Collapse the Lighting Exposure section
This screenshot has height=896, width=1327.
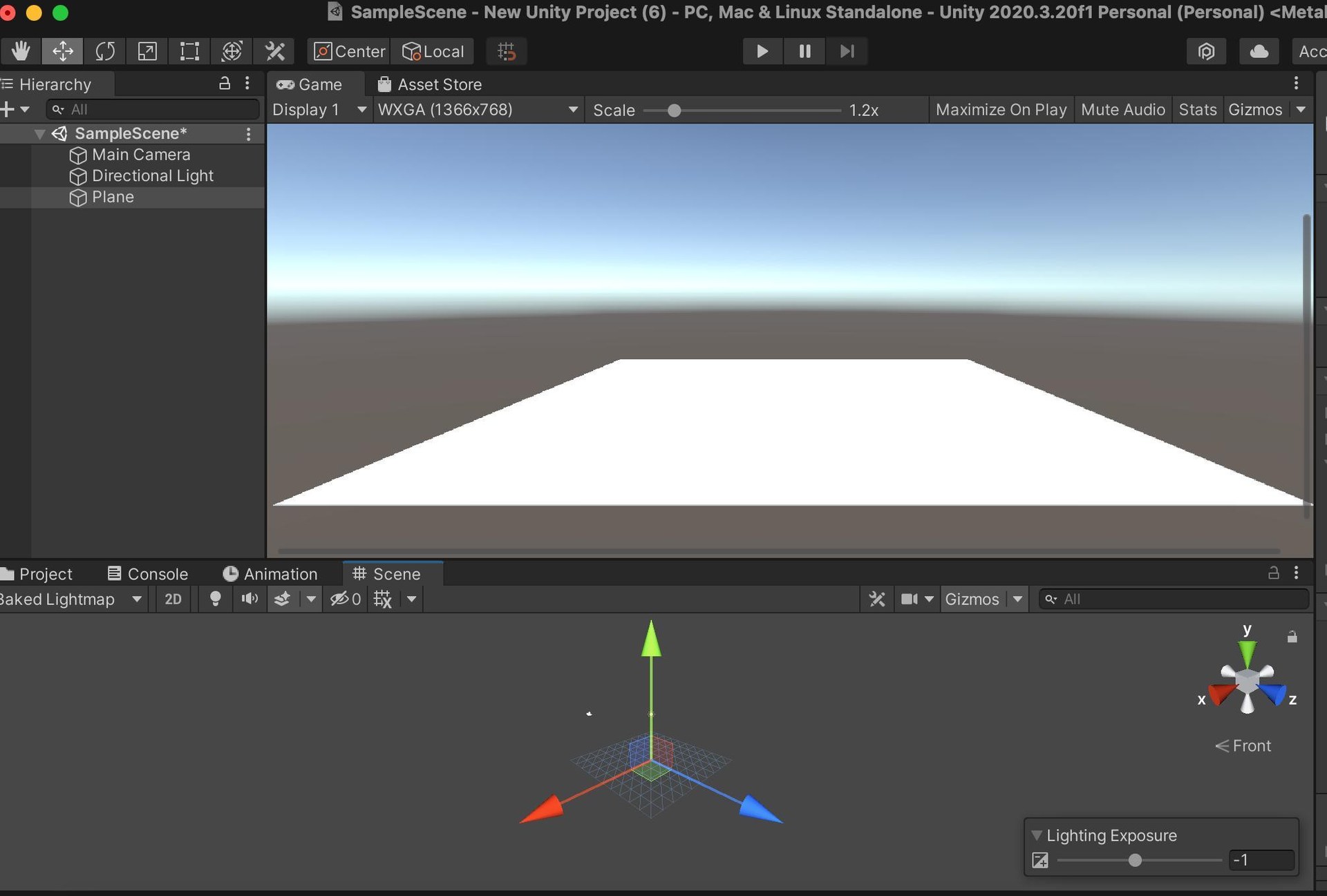point(1037,835)
